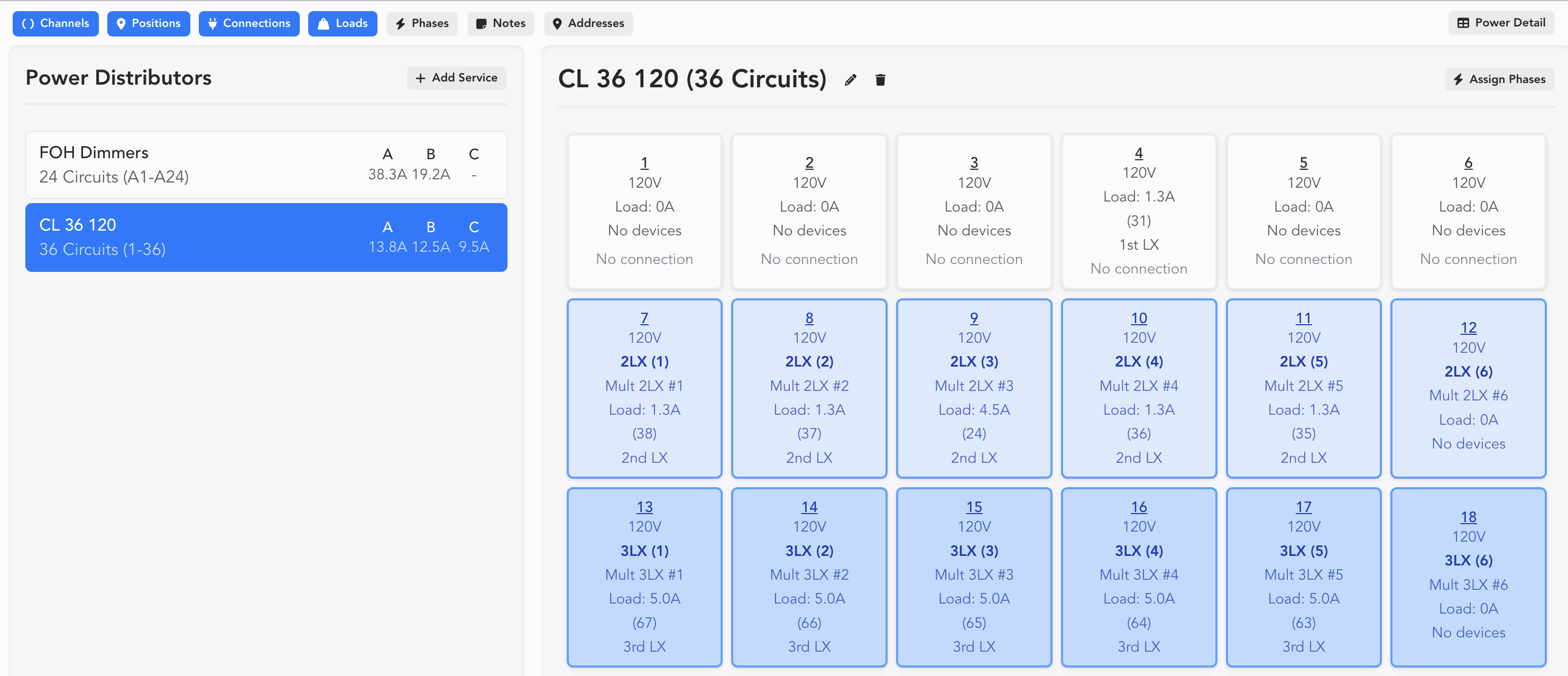Viewport: 1568px width, 676px height.
Task: Open circuit 6 link
Action: [1468, 162]
